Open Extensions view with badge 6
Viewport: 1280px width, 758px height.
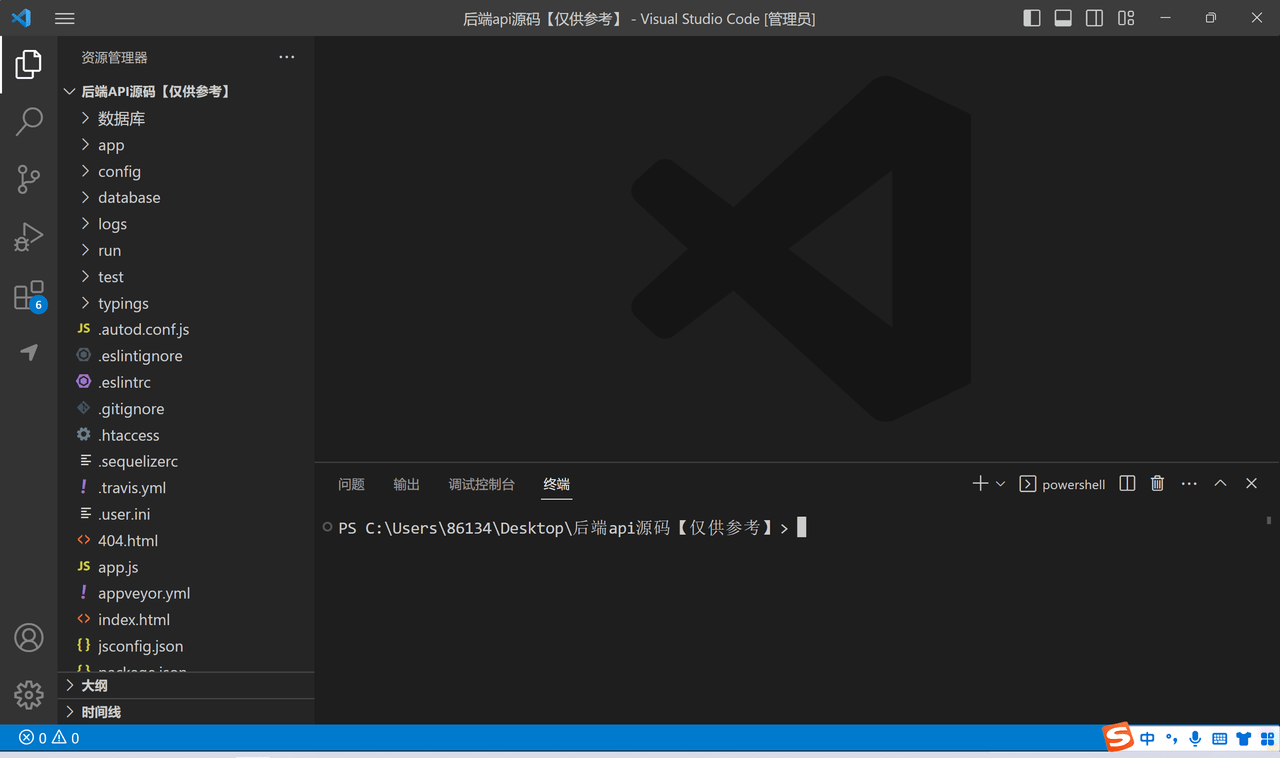[x=29, y=296]
